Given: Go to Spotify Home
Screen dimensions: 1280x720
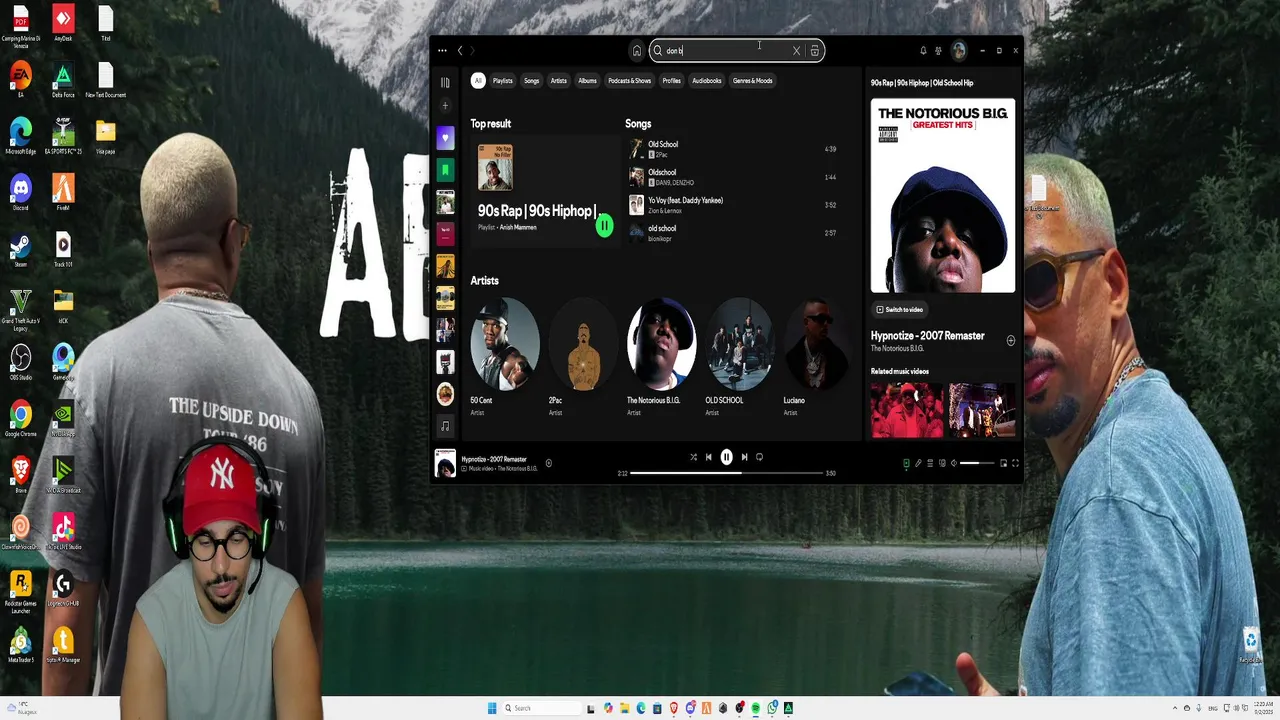Looking at the screenshot, I should pyautogui.click(x=636, y=51).
